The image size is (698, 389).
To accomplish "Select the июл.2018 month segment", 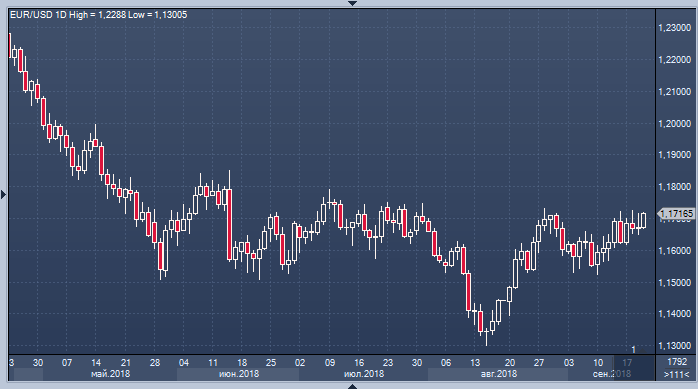I will (364, 374).
